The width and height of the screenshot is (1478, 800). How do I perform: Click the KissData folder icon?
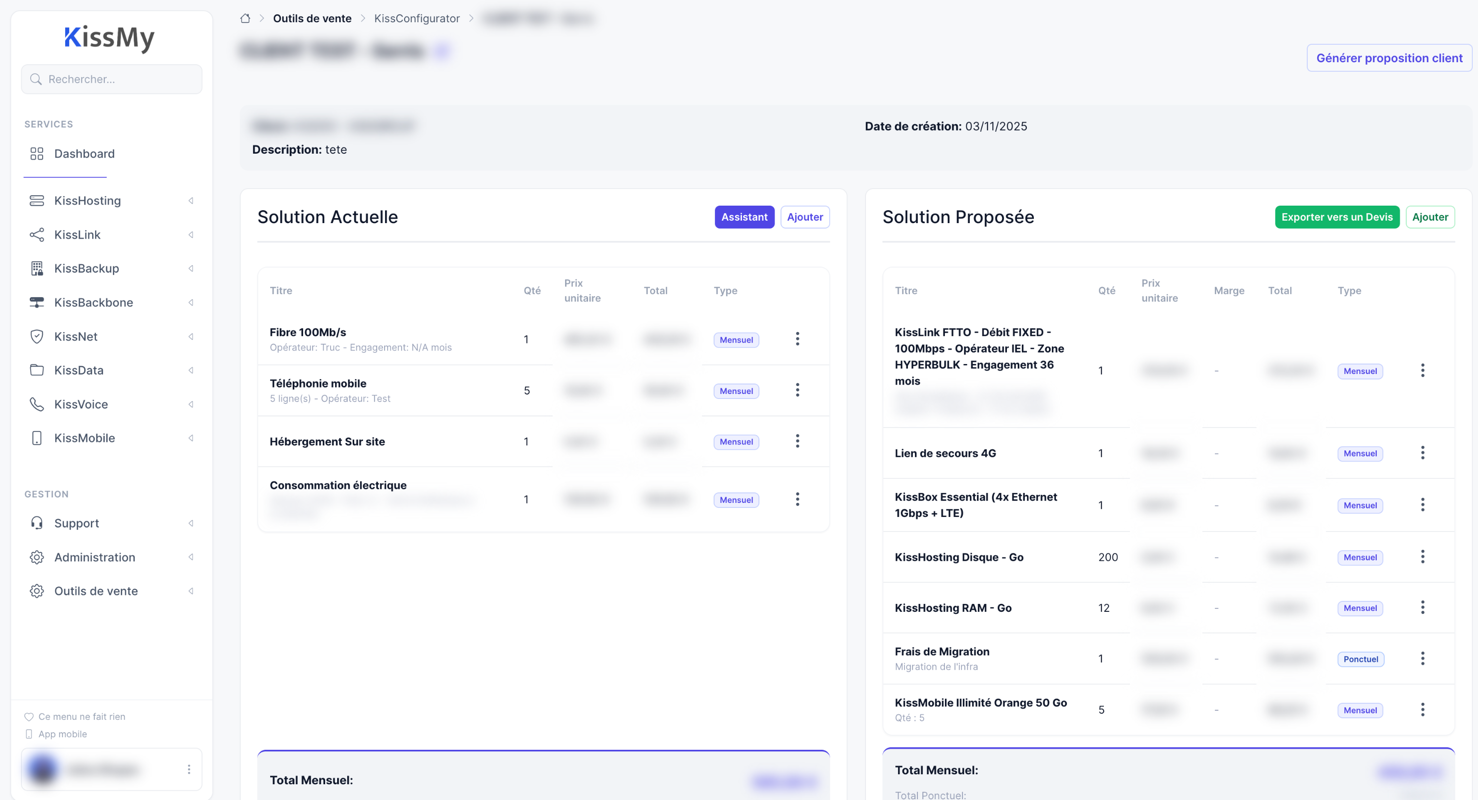pos(37,370)
